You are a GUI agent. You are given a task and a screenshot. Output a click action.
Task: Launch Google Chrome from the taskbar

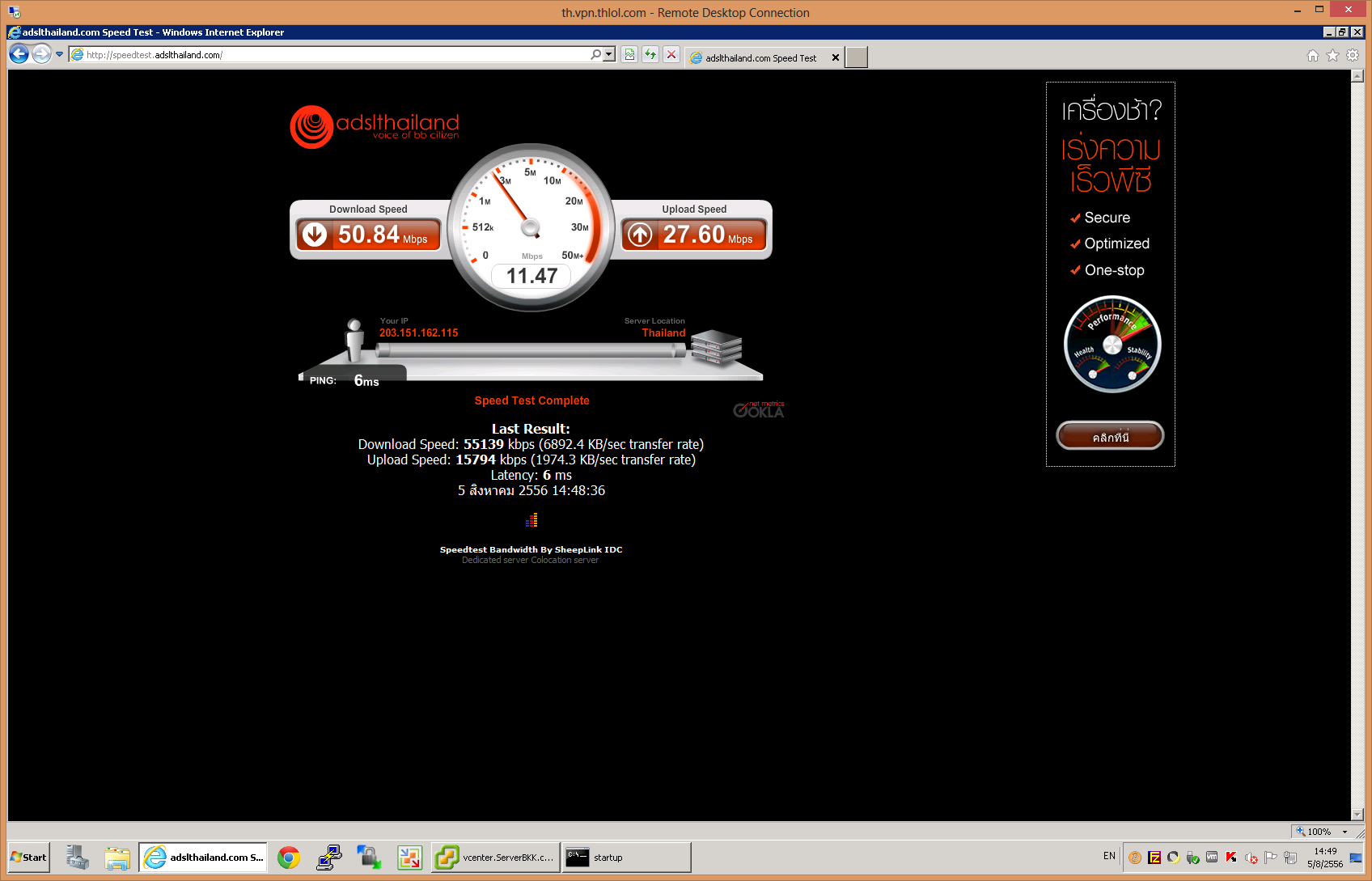(x=289, y=858)
